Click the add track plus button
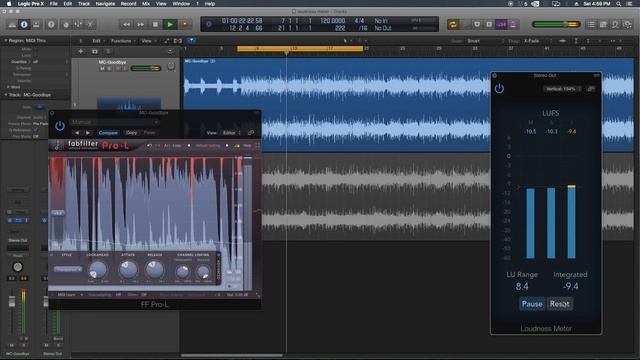 80,51
